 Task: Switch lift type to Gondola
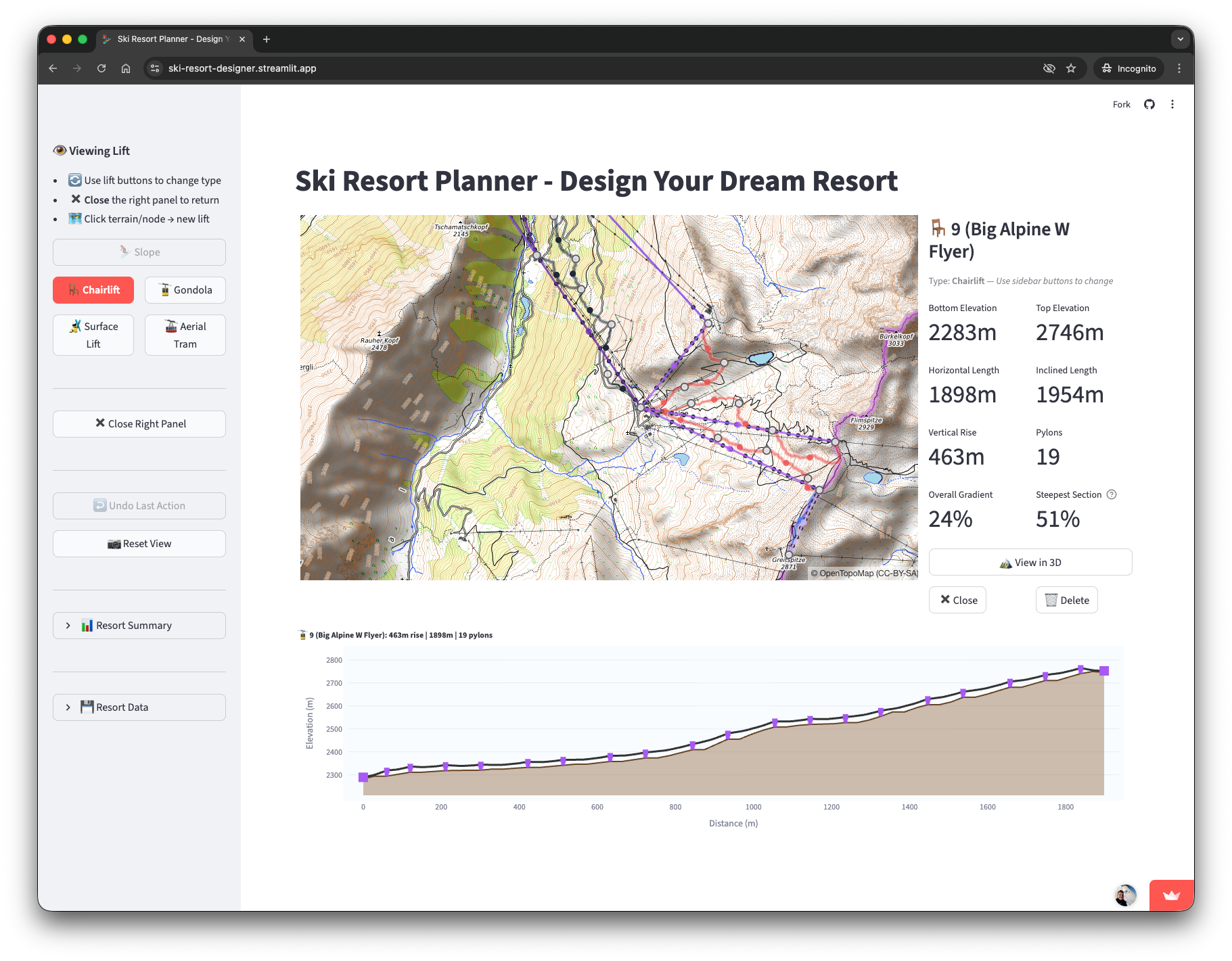click(185, 290)
